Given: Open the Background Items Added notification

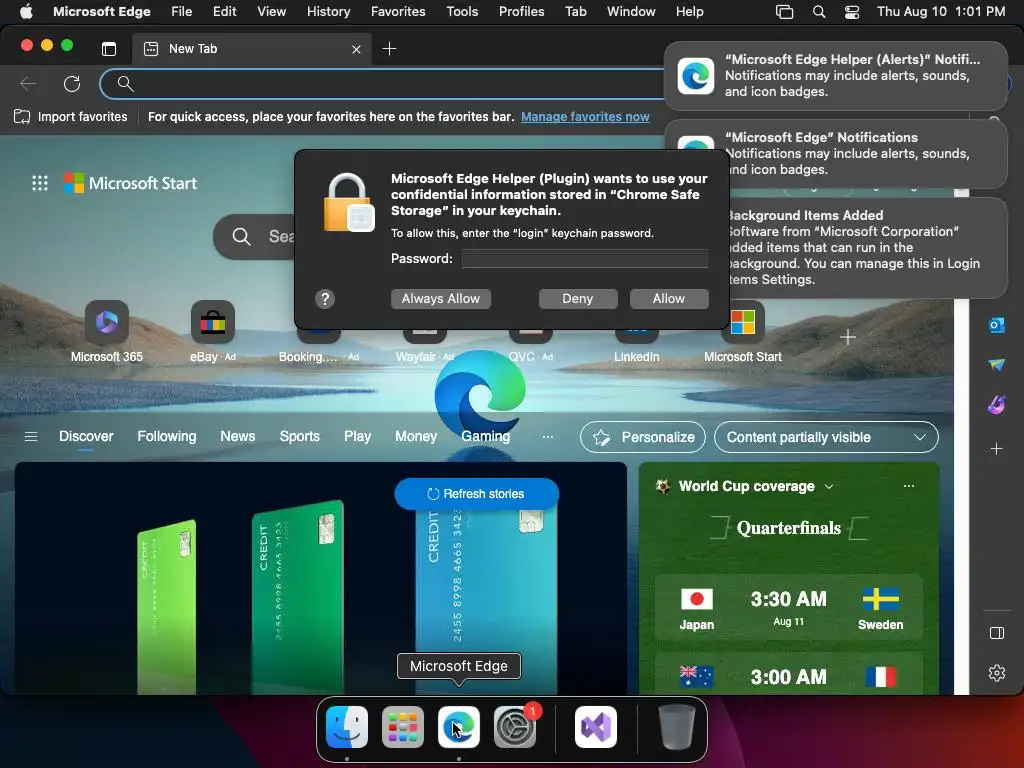Looking at the screenshot, I should [x=868, y=248].
